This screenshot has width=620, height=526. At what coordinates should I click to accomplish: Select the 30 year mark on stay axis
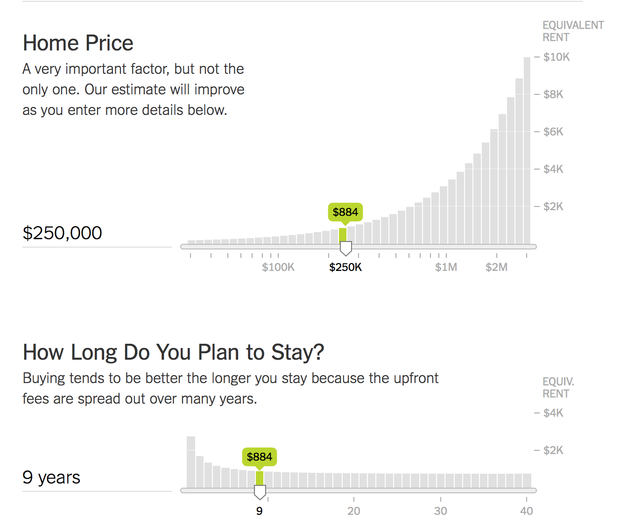pyautogui.click(x=441, y=511)
